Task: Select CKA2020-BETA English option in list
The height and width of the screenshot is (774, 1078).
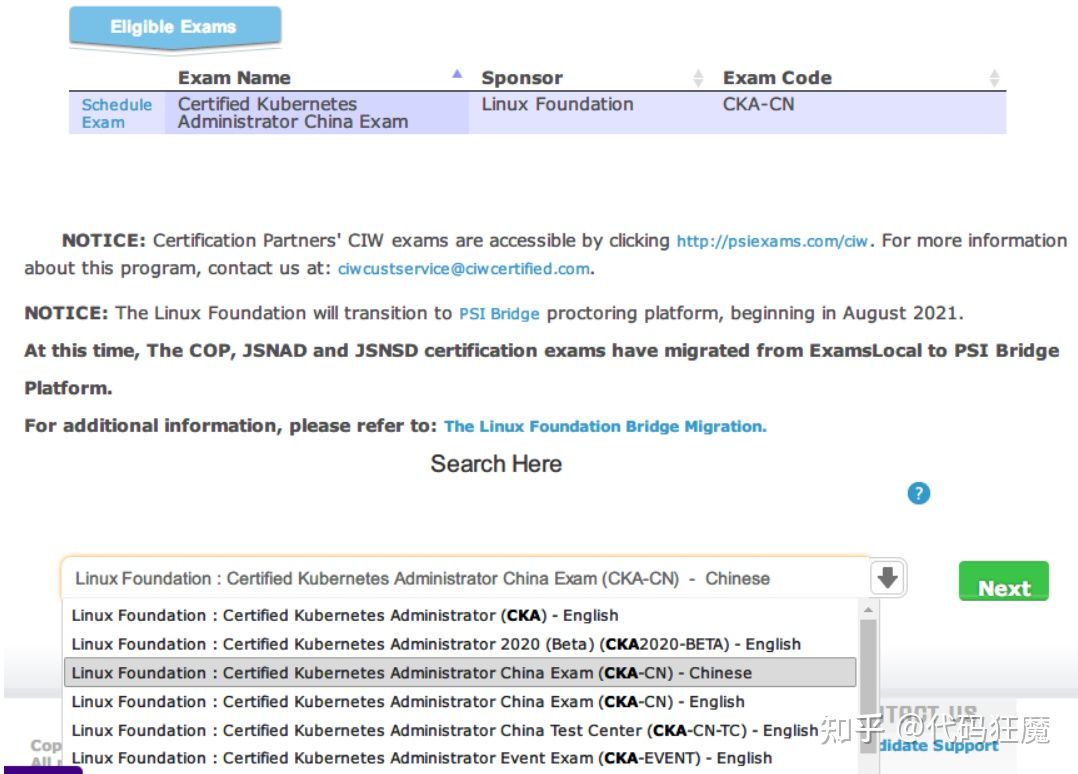Action: 436,644
